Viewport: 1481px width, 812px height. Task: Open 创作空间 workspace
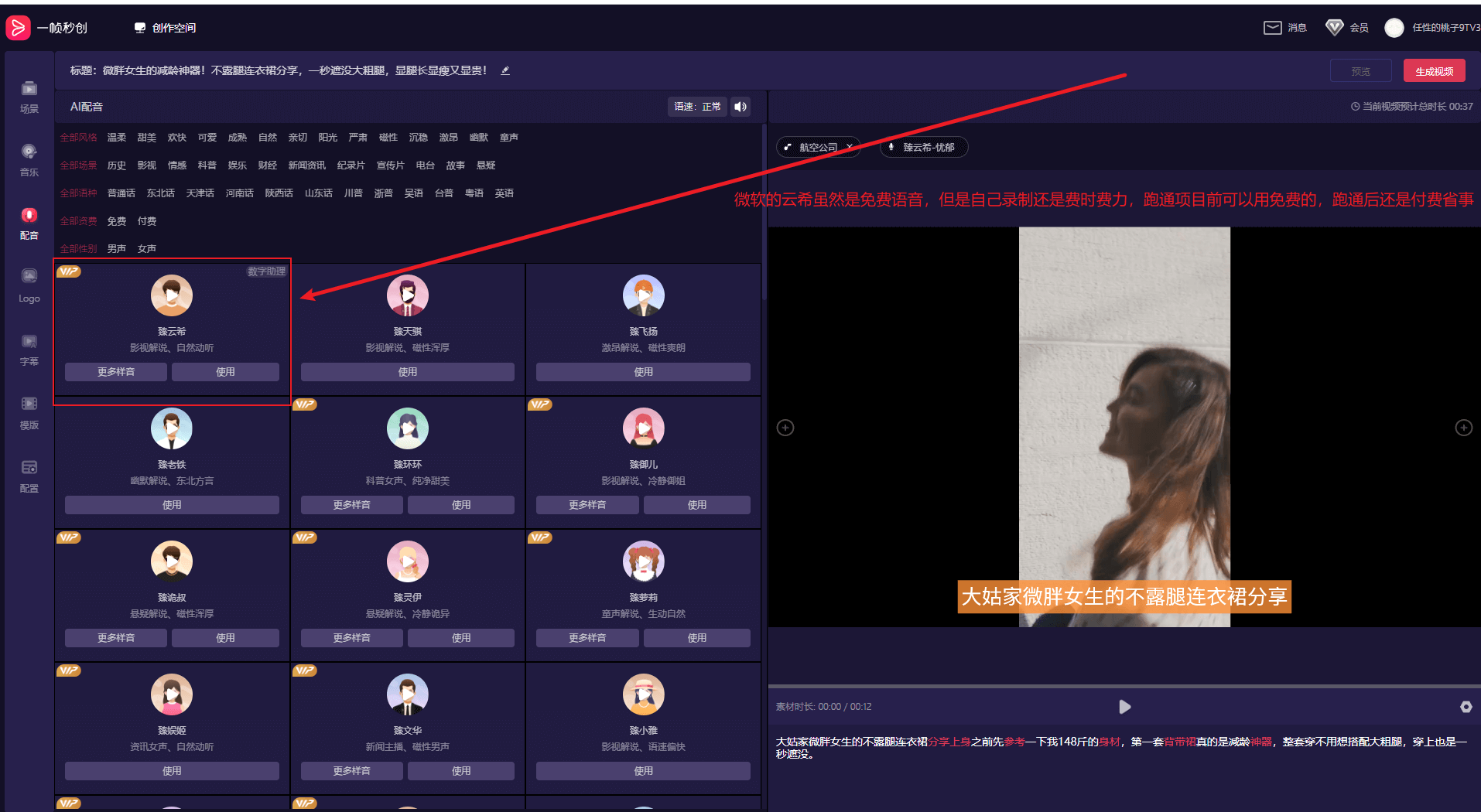[165, 28]
